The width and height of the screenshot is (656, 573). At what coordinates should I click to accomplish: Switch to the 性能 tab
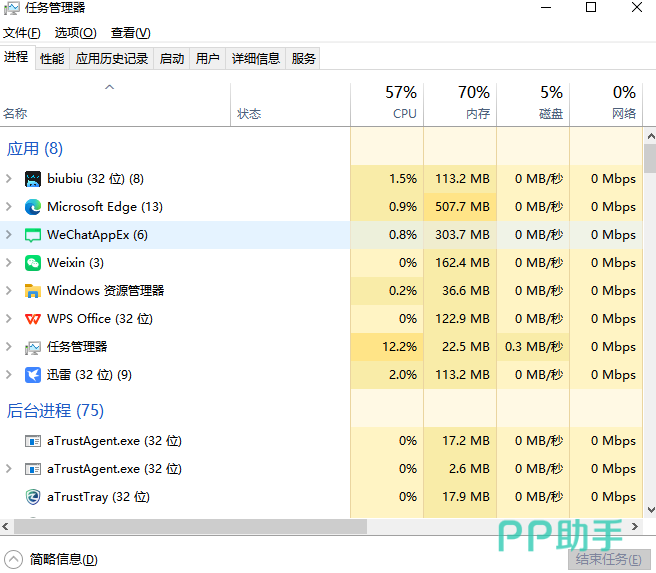(52, 59)
